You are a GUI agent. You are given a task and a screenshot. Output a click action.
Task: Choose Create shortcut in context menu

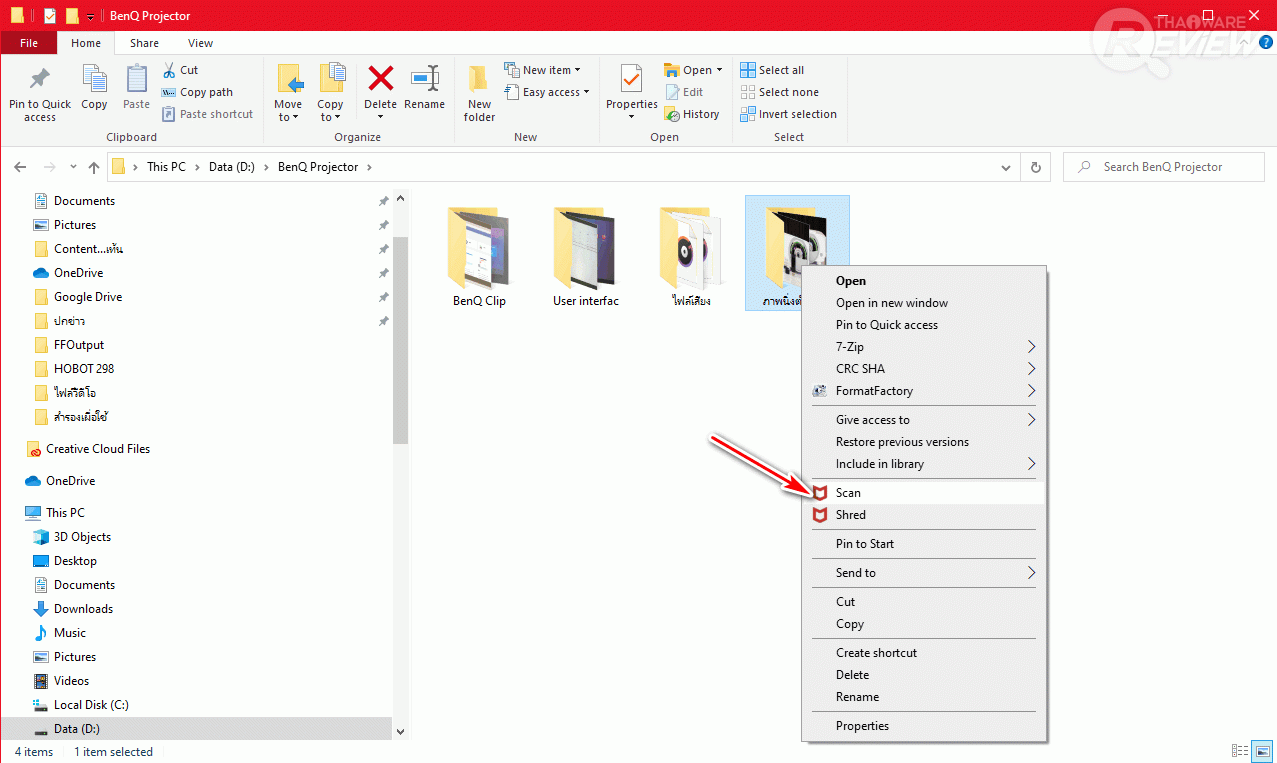(924, 653)
